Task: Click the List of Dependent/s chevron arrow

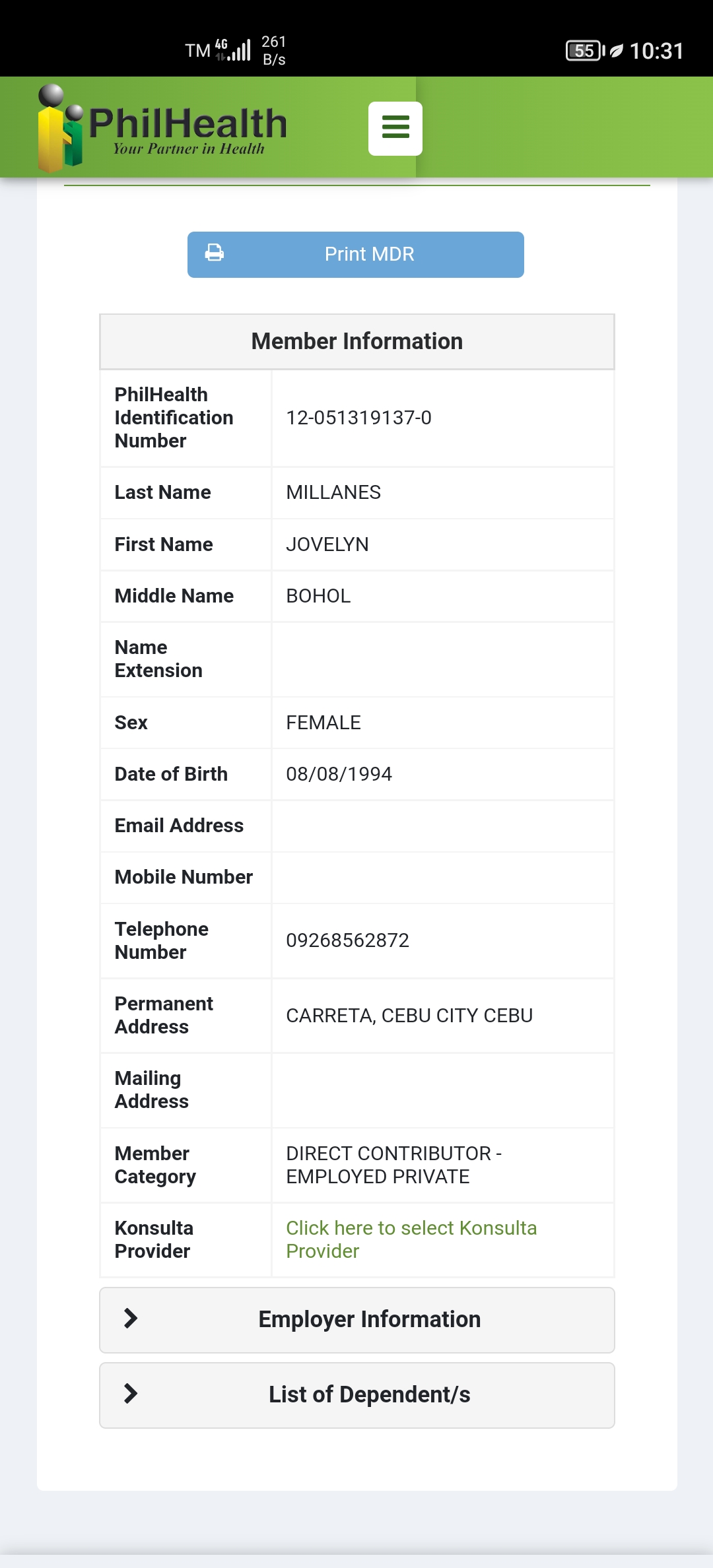Action: (x=131, y=1394)
